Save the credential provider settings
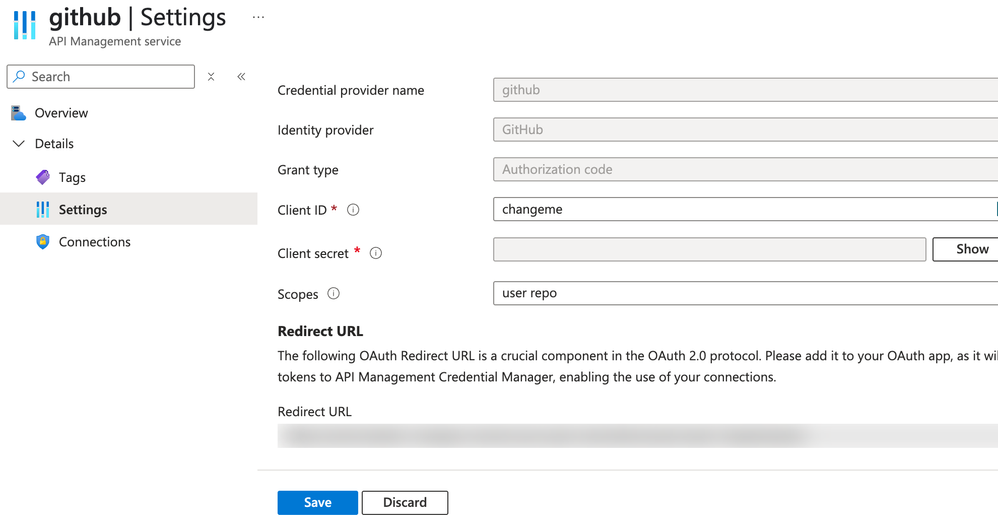This screenshot has width=998, height=519. click(x=317, y=502)
